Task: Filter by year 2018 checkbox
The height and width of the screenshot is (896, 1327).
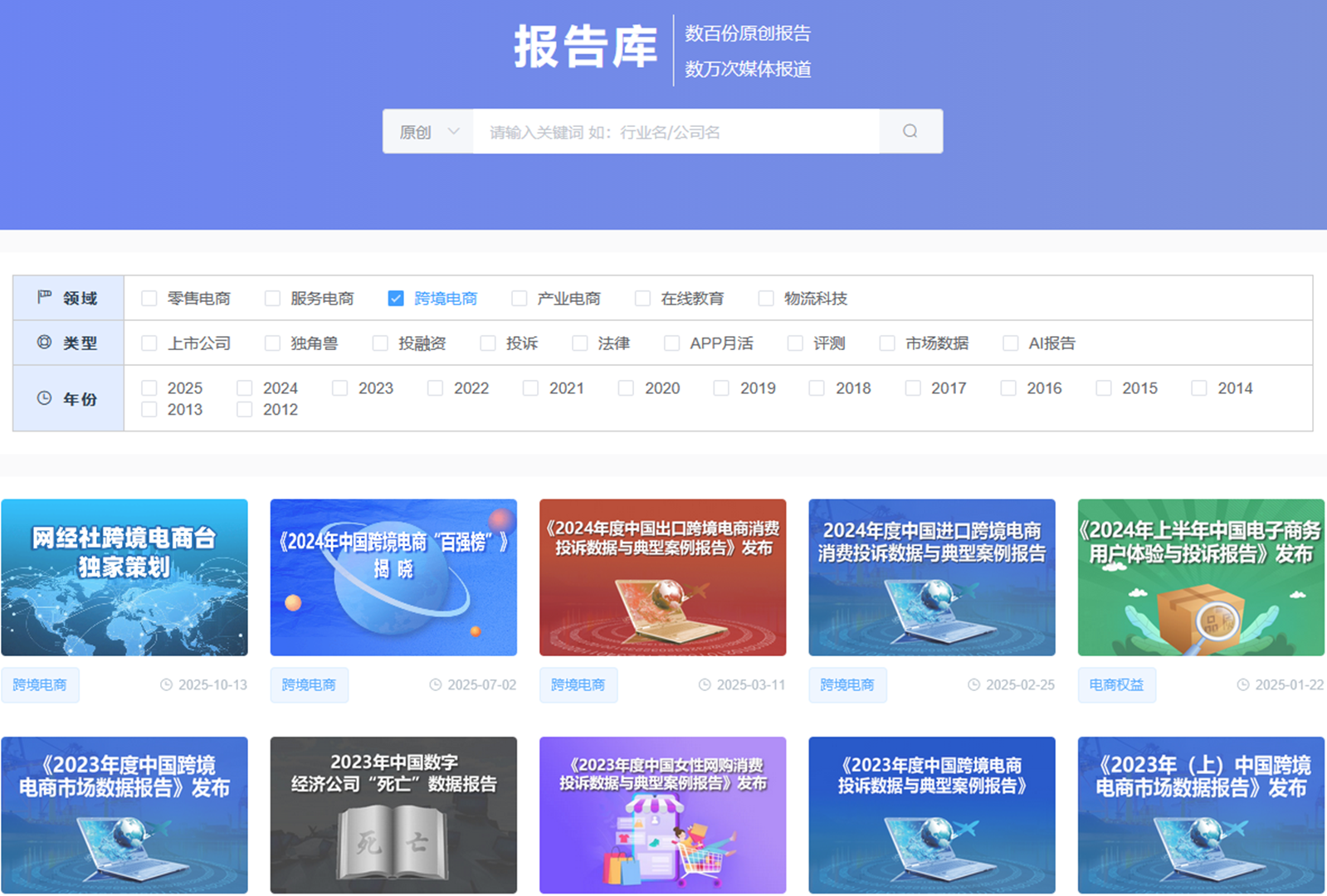Action: [817, 387]
